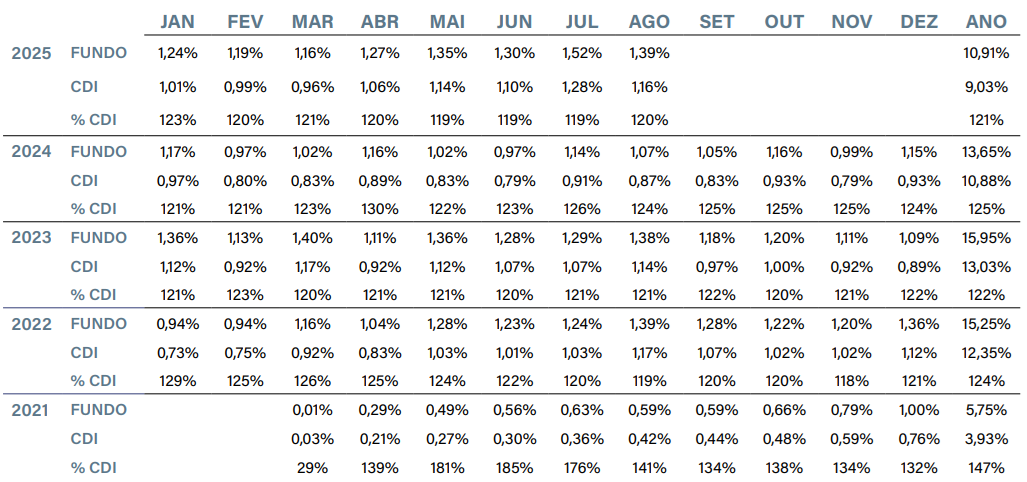Select 2021 March FUNDO value 0,01%
The width and height of the screenshot is (1027, 482).
pos(312,410)
